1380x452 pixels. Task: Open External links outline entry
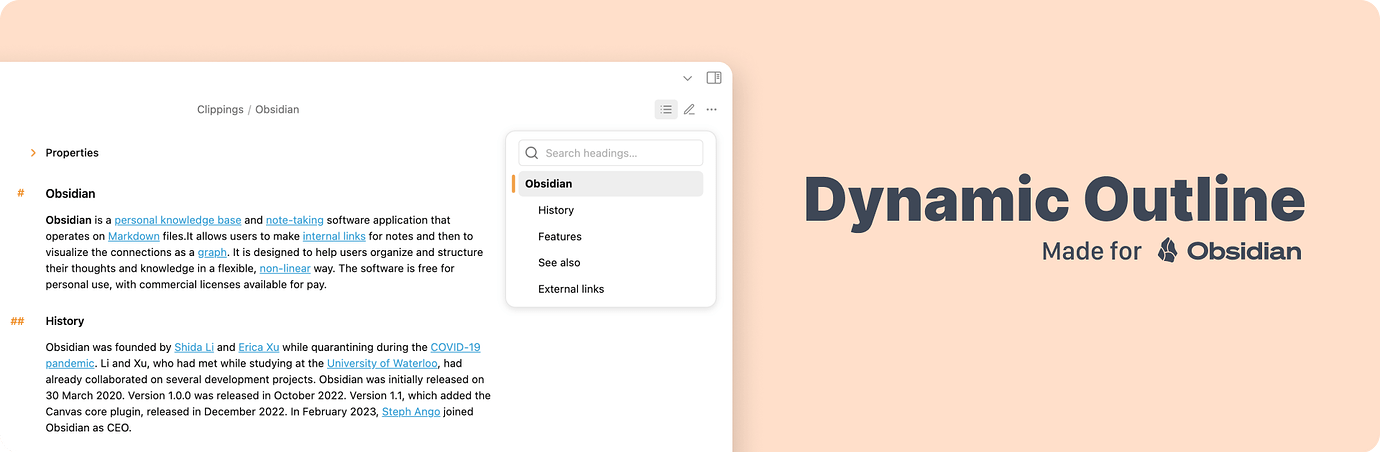click(x=571, y=289)
